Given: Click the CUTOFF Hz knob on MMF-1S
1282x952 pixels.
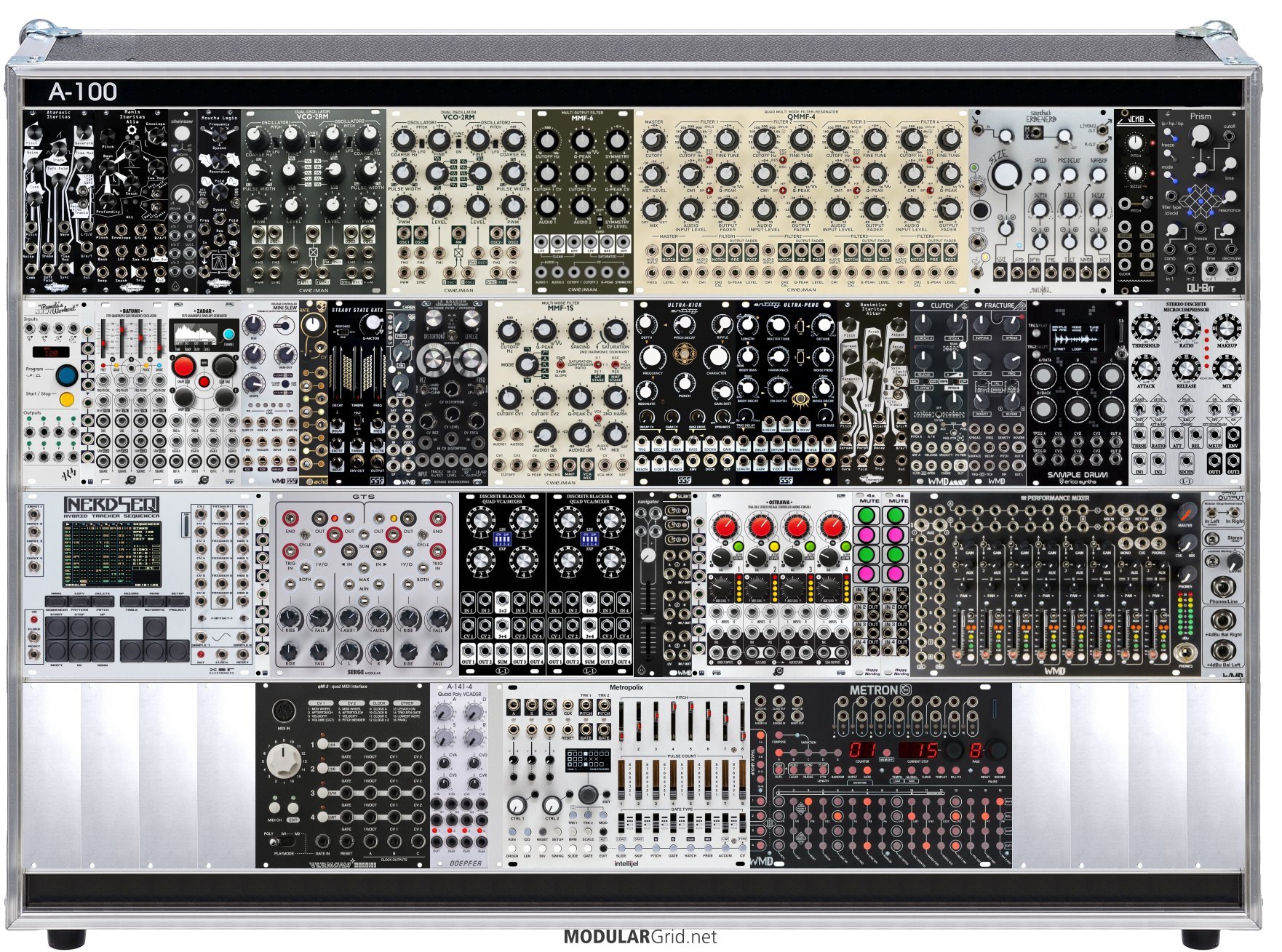Looking at the screenshot, I should pos(509,332).
